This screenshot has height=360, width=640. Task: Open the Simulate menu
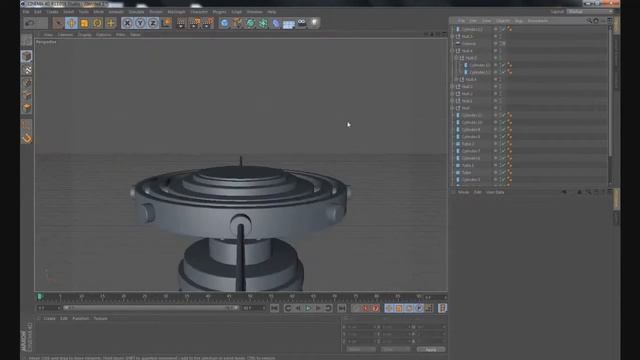pyautogui.click(x=136, y=12)
